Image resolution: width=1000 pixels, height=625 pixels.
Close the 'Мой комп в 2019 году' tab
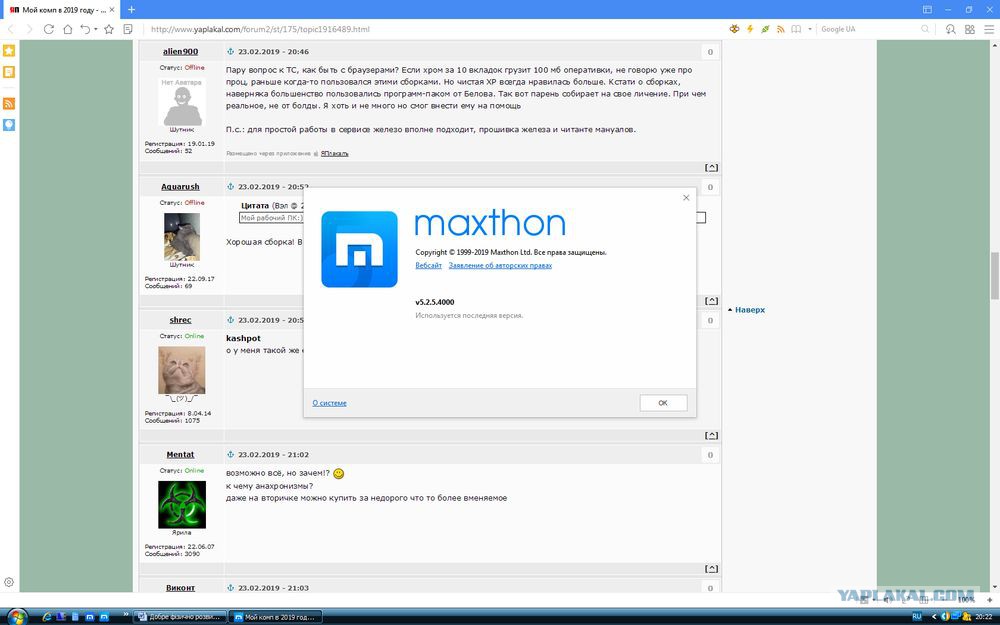[x=112, y=10]
